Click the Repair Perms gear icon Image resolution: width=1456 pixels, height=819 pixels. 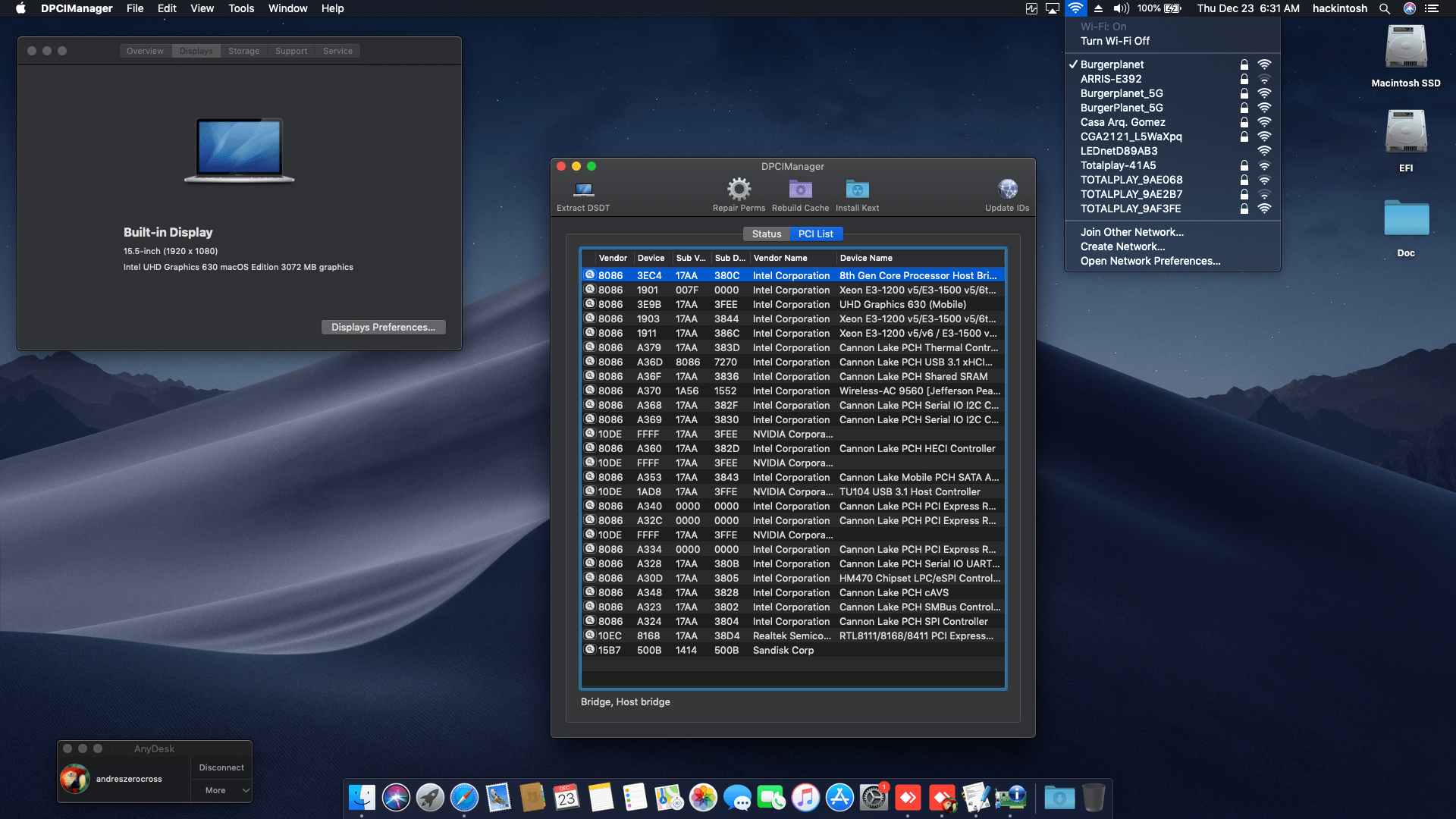[739, 189]
